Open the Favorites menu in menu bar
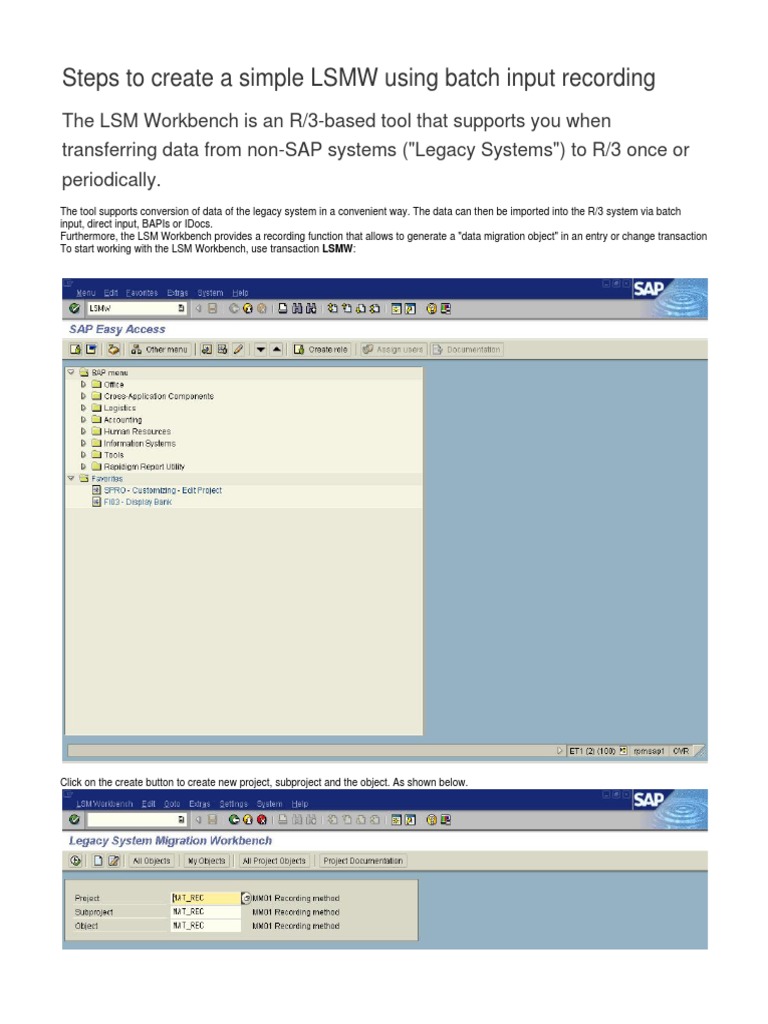Viewport: 768px width, 1024px height. click(x=142, y=292)
